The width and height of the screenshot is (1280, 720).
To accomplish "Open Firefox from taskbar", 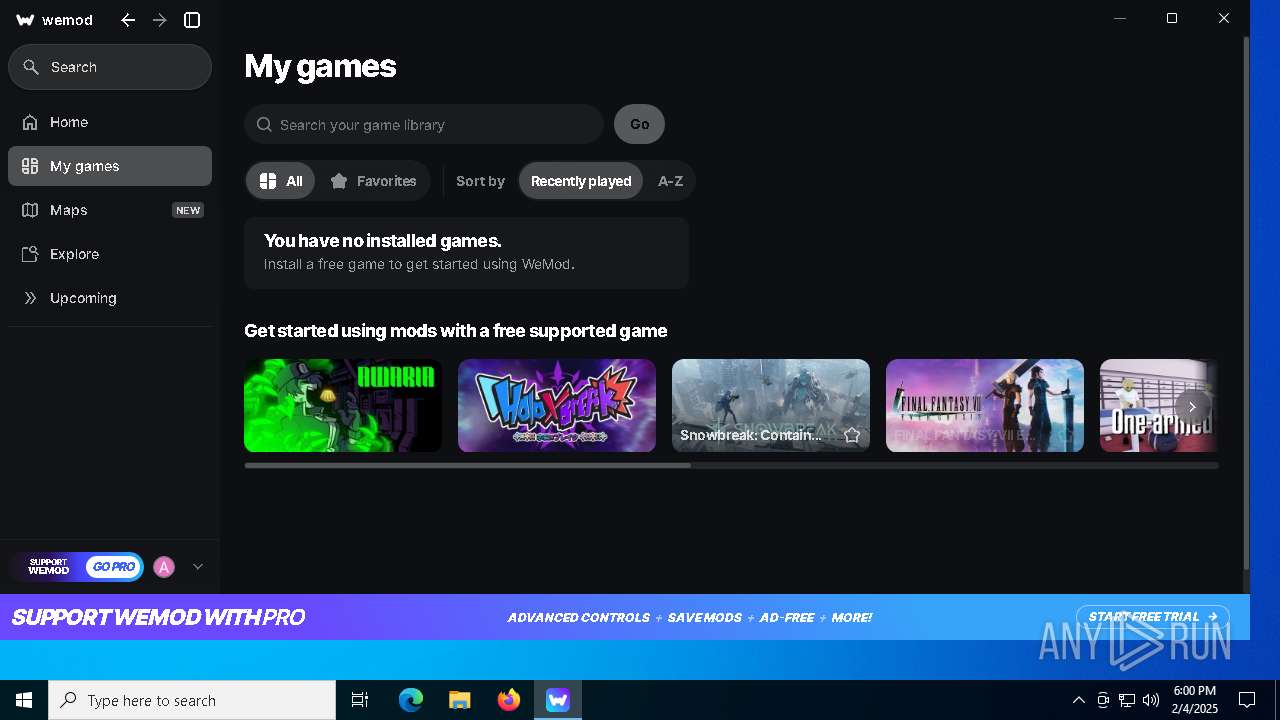I will pos(509,700).
